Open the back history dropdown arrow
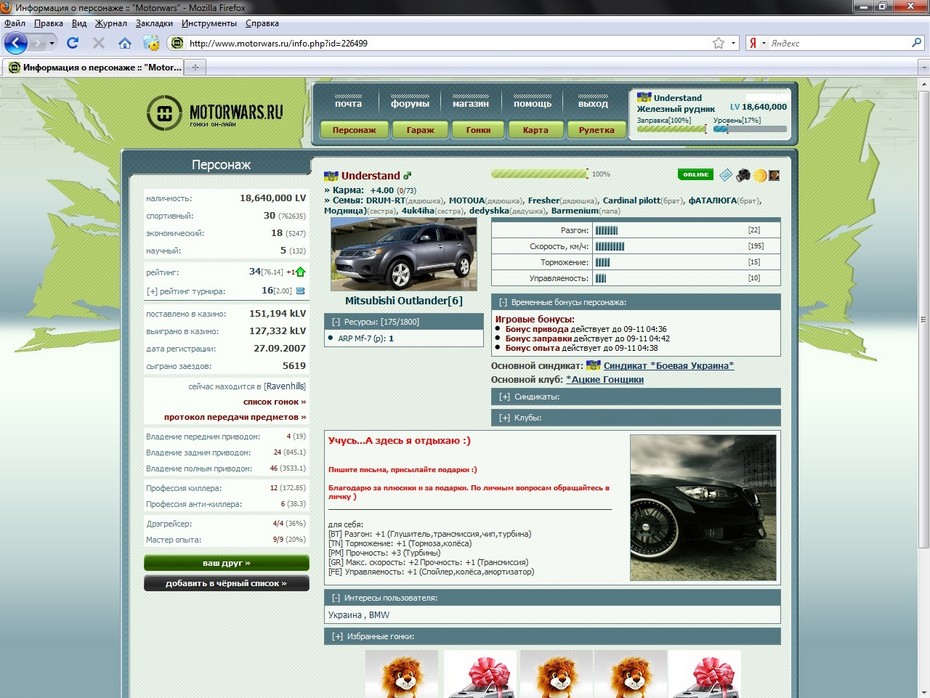 click(x=52, y=43)
